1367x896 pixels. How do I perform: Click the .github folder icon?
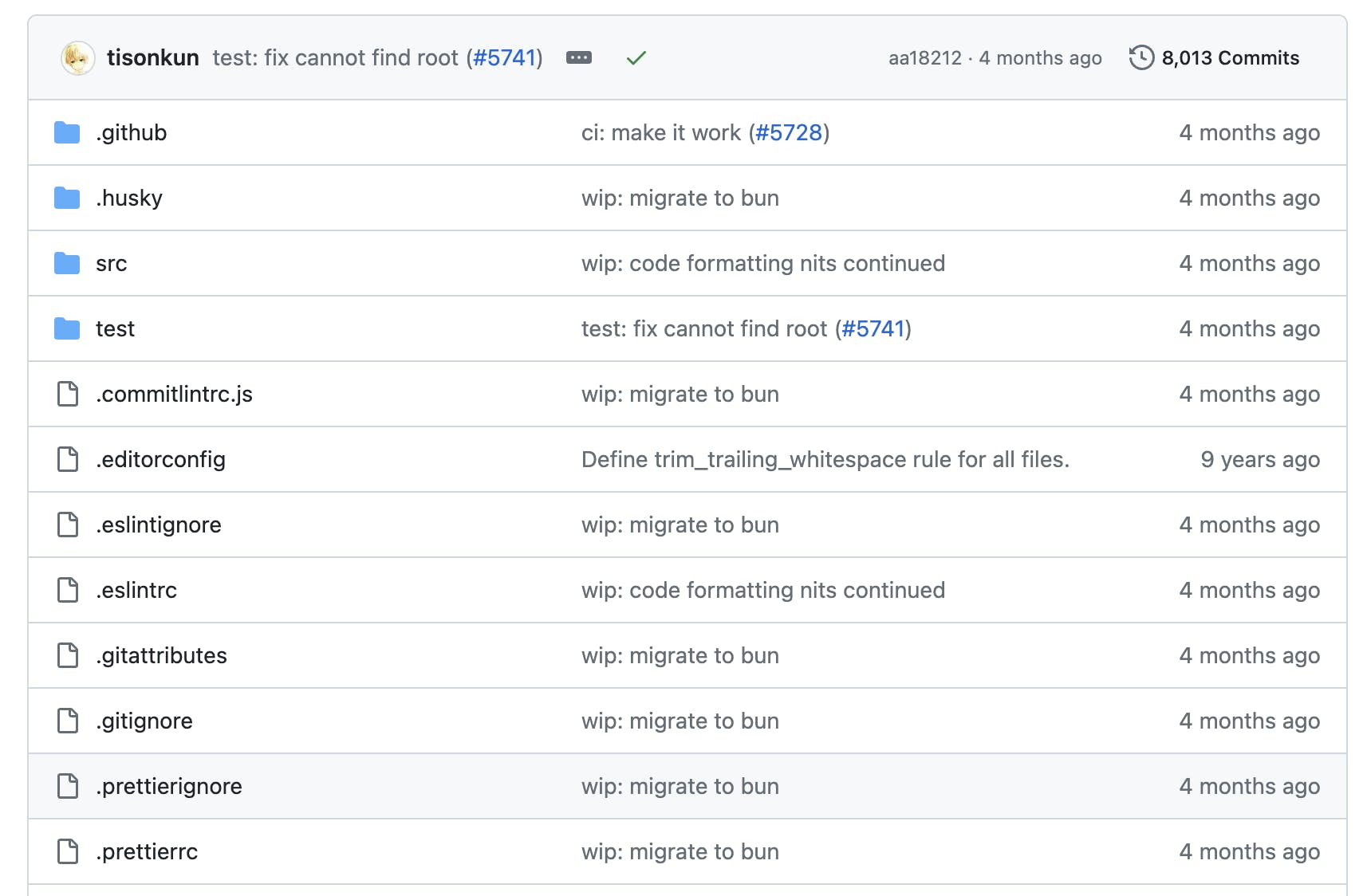[x=67, y=132]
